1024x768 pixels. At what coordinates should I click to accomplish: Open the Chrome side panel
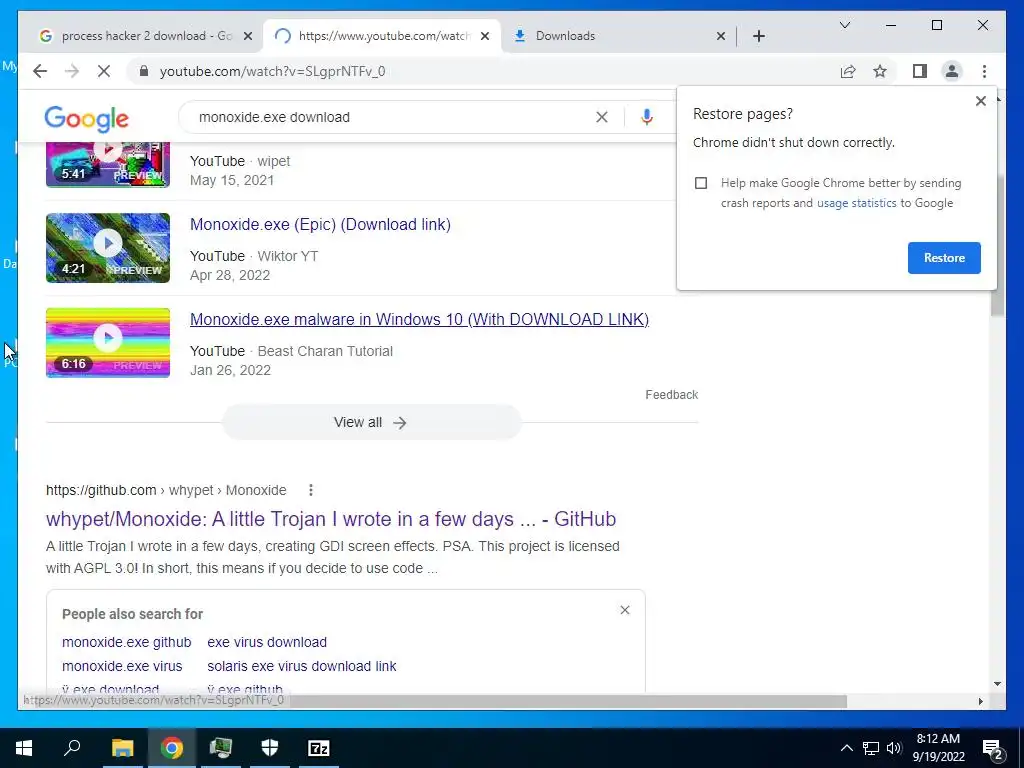[x=920, y=71]
